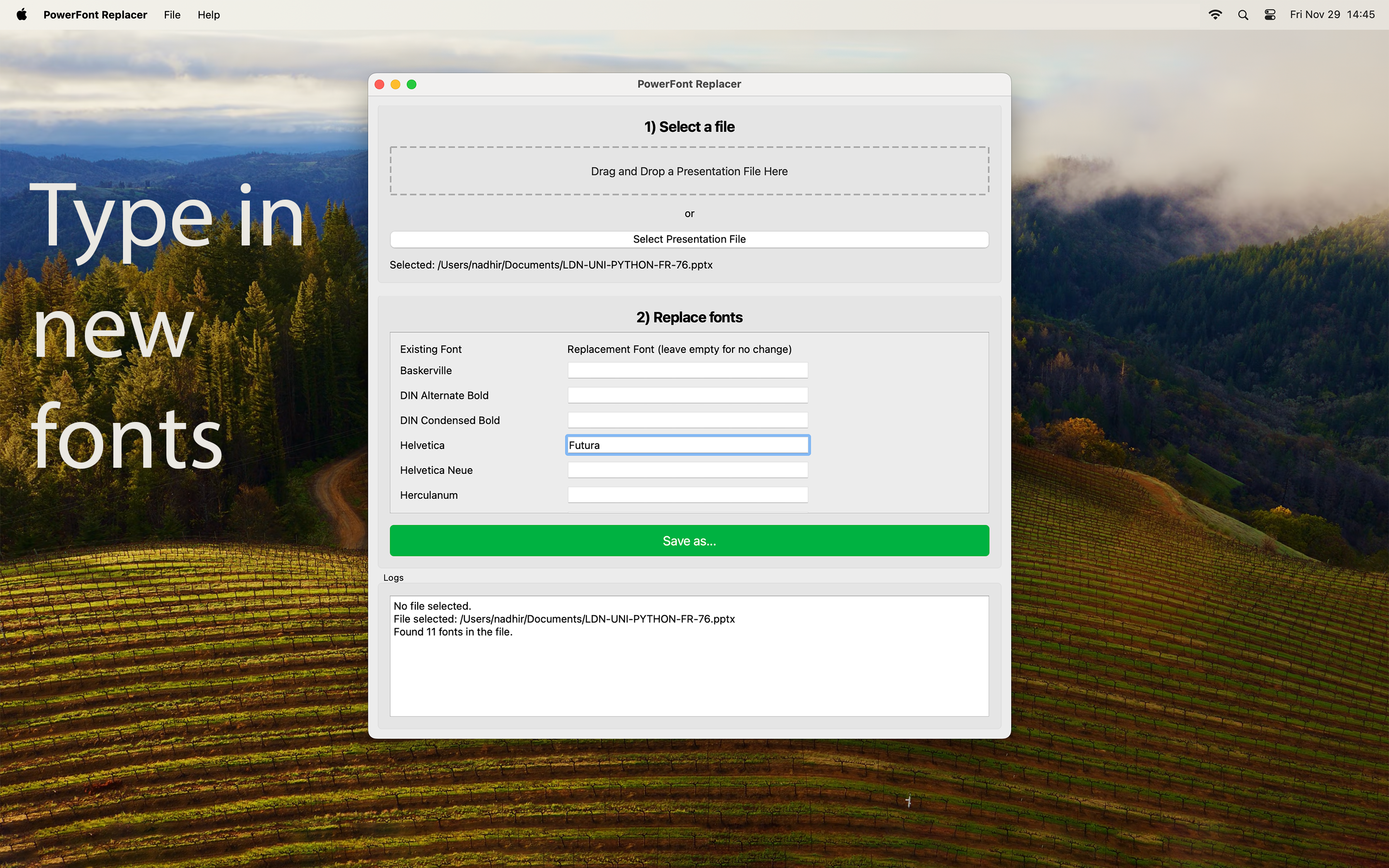Click the Herculanum font label
This screenshot has height=868, width=1389.
429,495
